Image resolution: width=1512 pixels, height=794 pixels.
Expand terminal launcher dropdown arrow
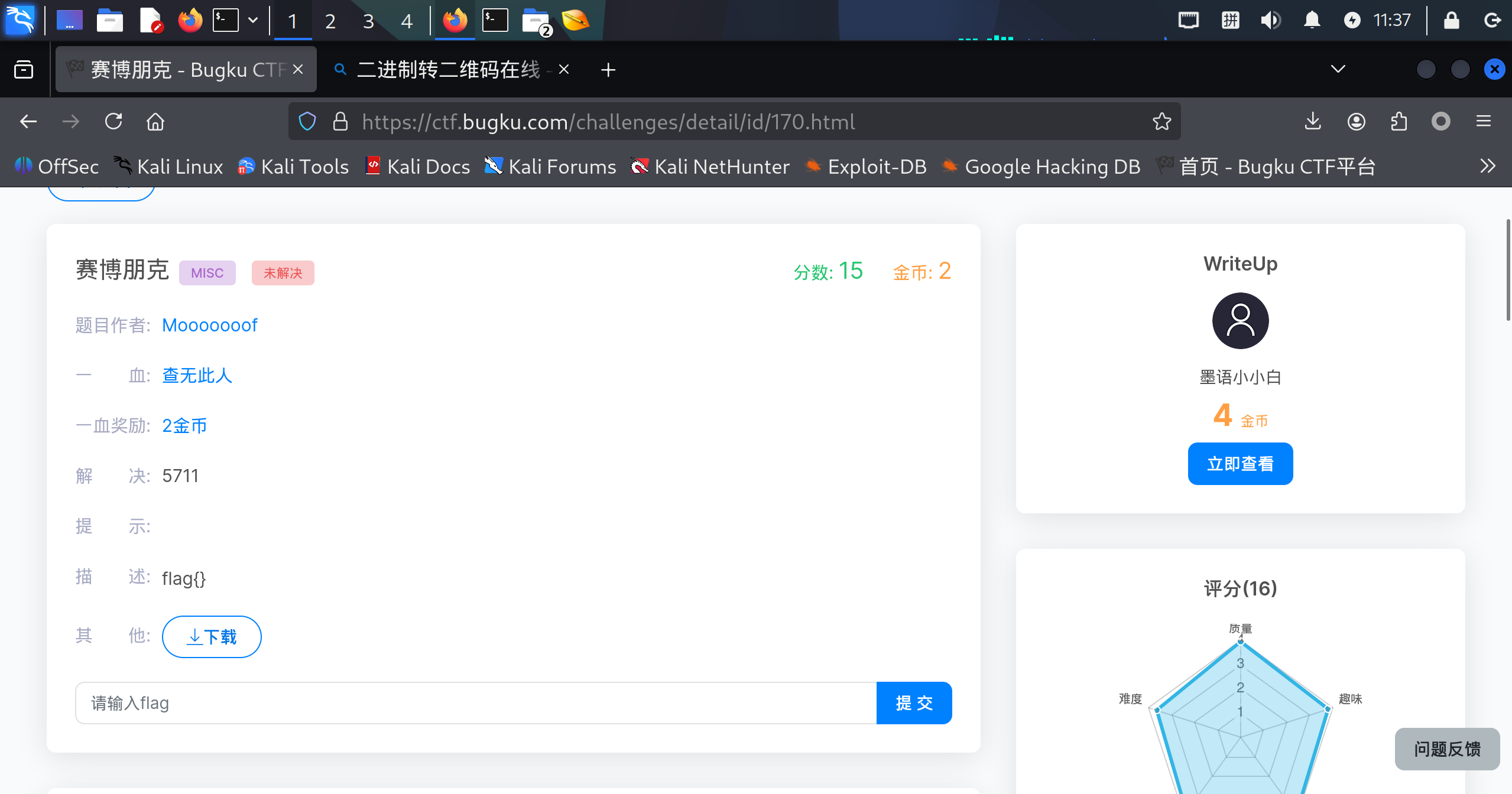click(x=253, y=21)
